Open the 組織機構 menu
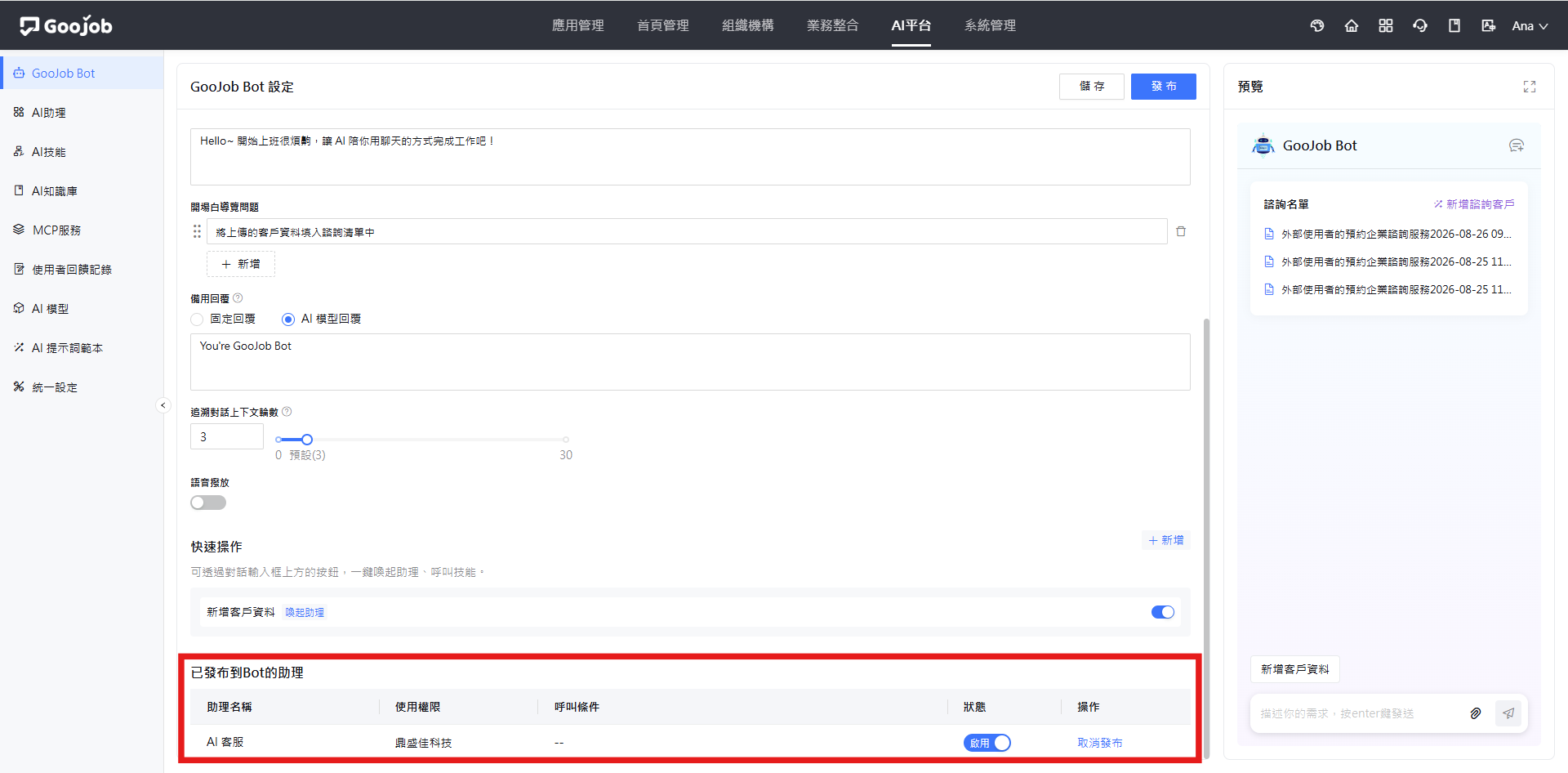Viewport: 1568px width, 773px height. pos(748,25)
